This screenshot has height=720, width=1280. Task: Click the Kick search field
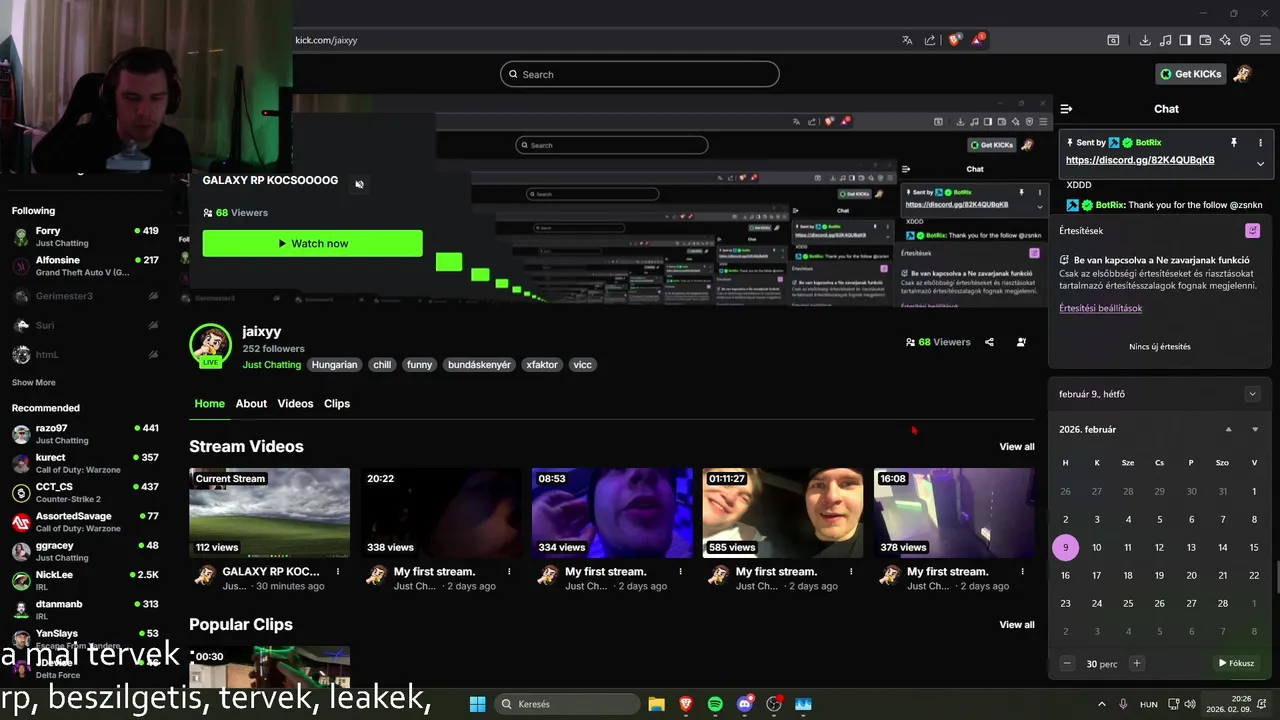pos(640,74)
